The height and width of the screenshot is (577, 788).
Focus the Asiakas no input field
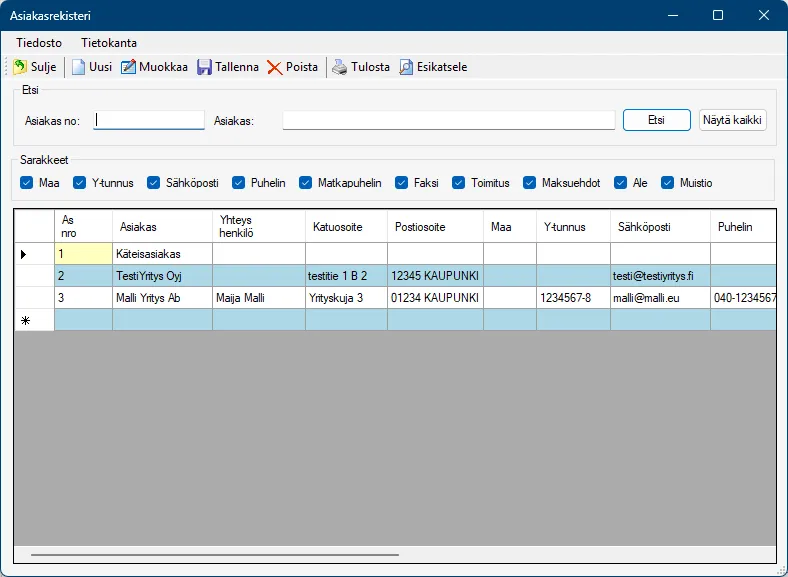click(149, 120)
